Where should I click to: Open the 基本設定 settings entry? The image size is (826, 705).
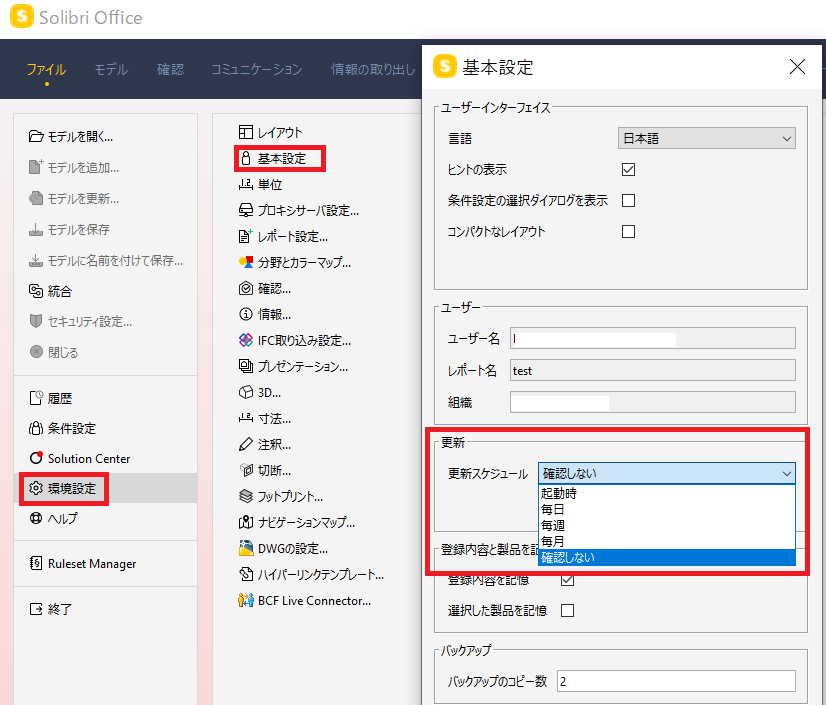click(280, 159)
